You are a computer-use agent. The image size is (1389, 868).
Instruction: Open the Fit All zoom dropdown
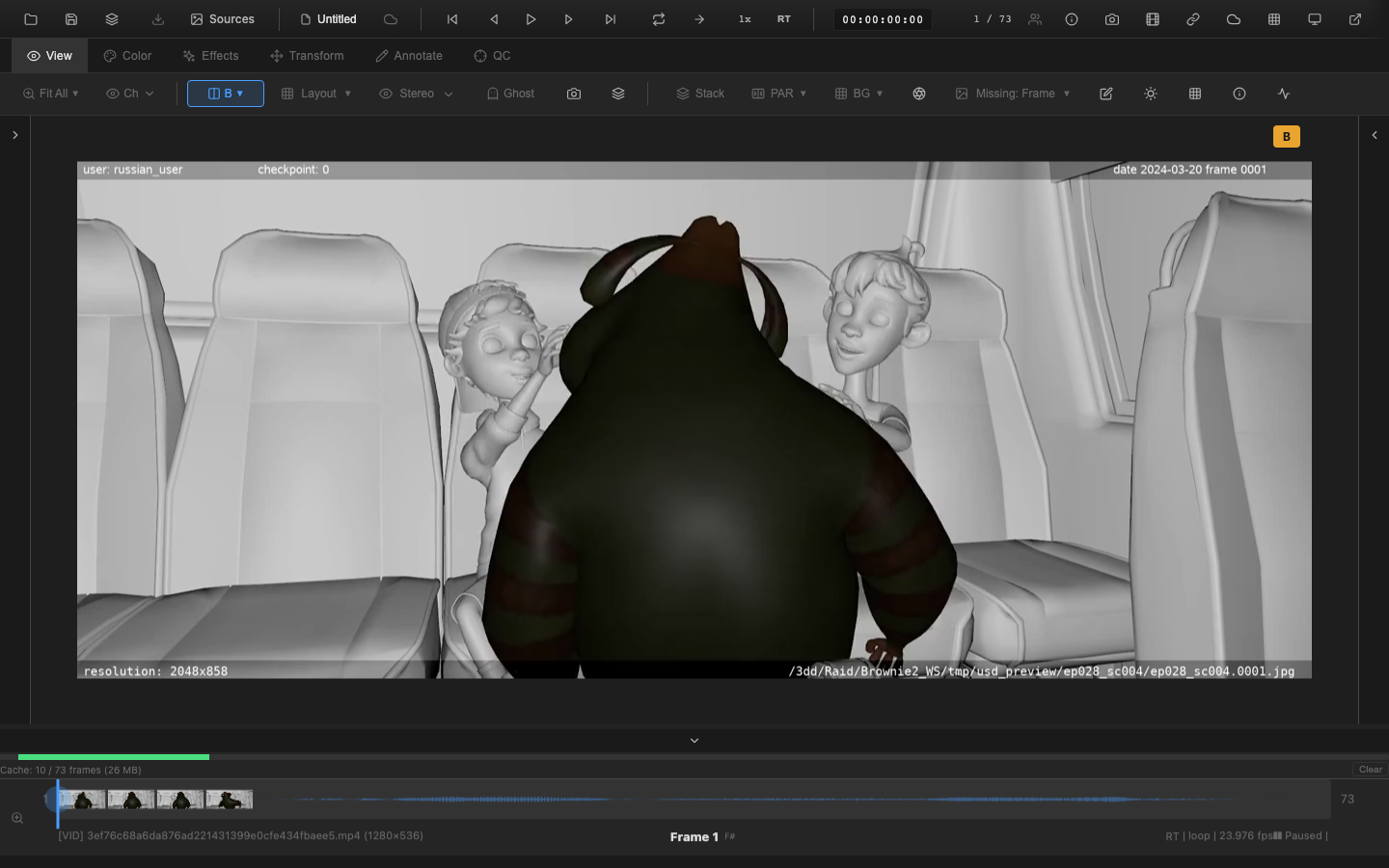(50, 94)
